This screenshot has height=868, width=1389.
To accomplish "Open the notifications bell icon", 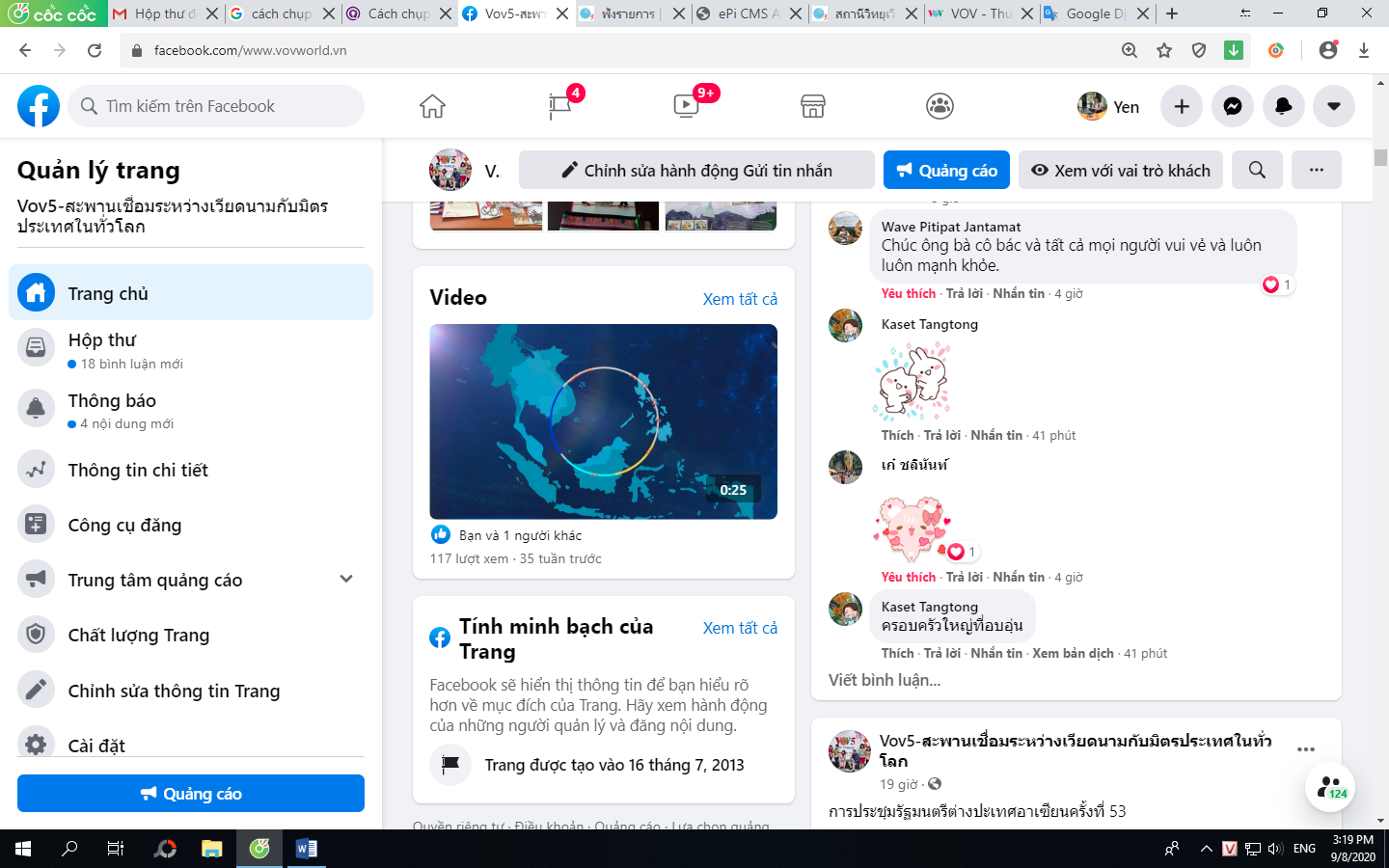I will [x=1283, y=106].
